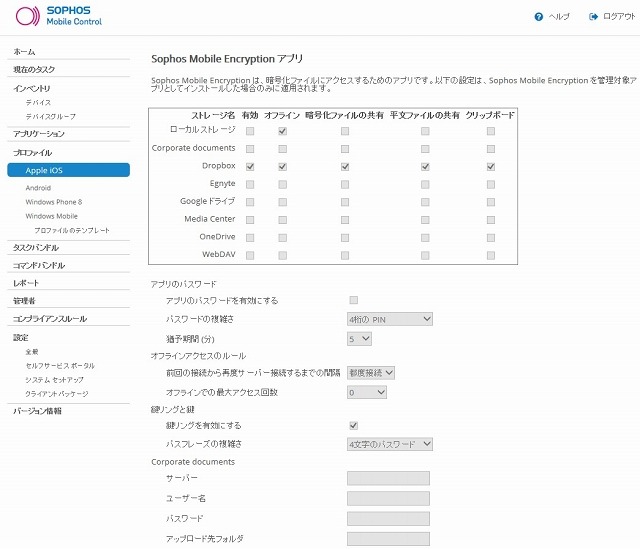
Task: Toggle Google ドライブ 有効 checkbox
Action: [x=250, y=202]
